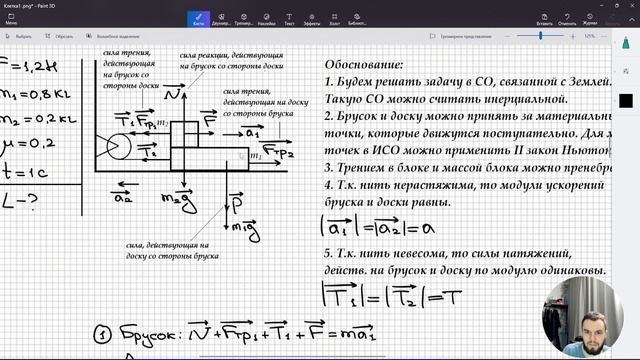Image resolution: width=640 pixels, height=360 pixels.
Task: Close the Paint 3D window
Action: (x=632, y=5)
